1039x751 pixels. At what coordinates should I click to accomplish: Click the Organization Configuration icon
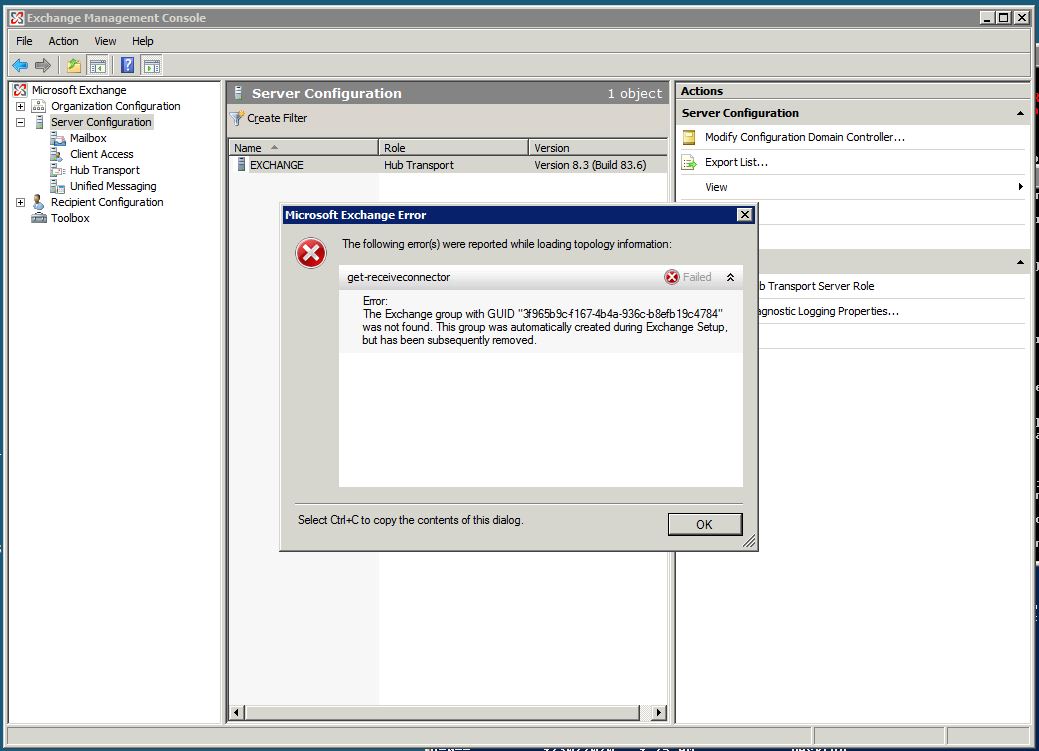39,105
